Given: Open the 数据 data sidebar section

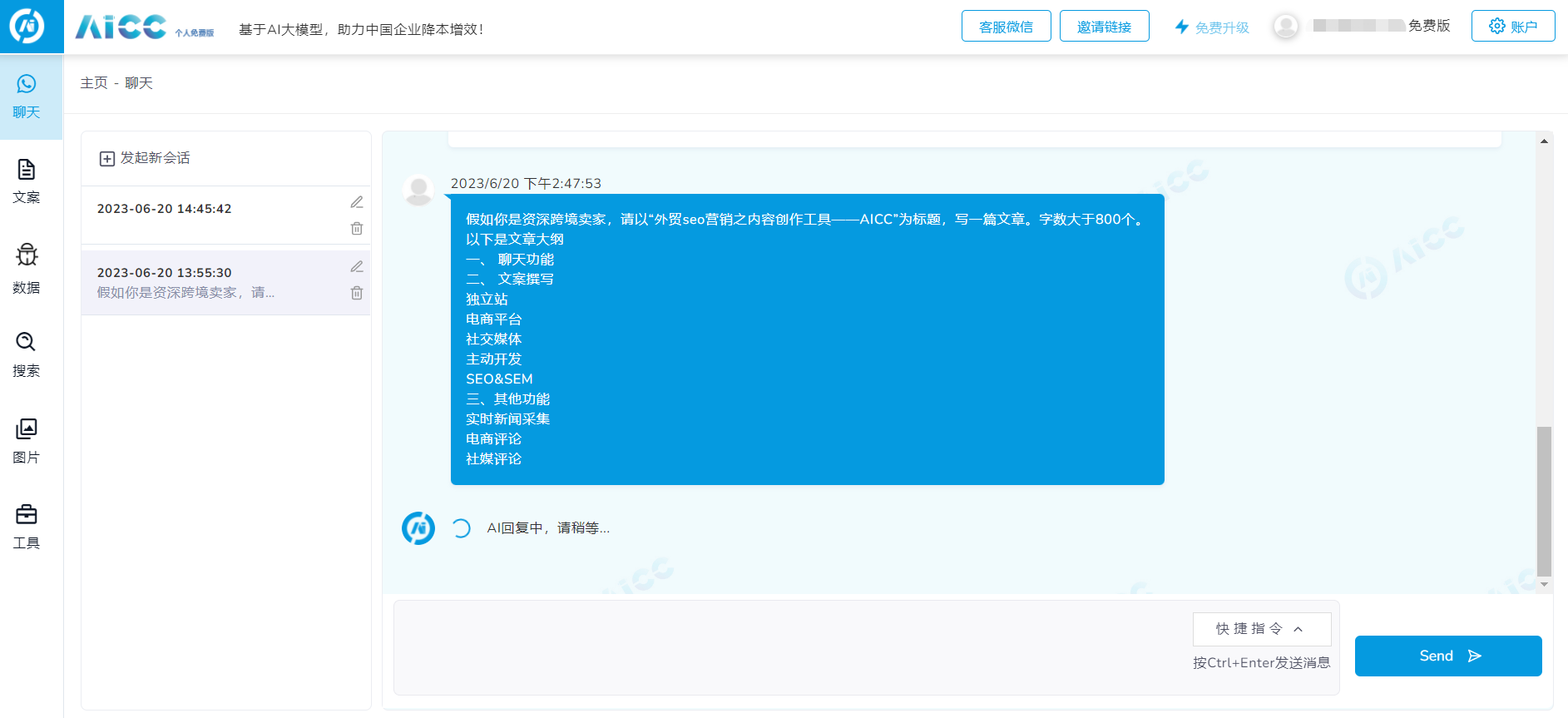Looking at the screenshot, I should pos(27,269).
